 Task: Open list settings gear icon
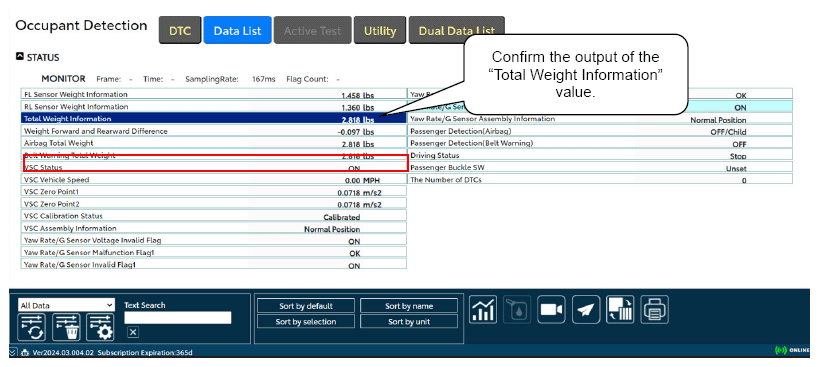[x=100, y=327]
